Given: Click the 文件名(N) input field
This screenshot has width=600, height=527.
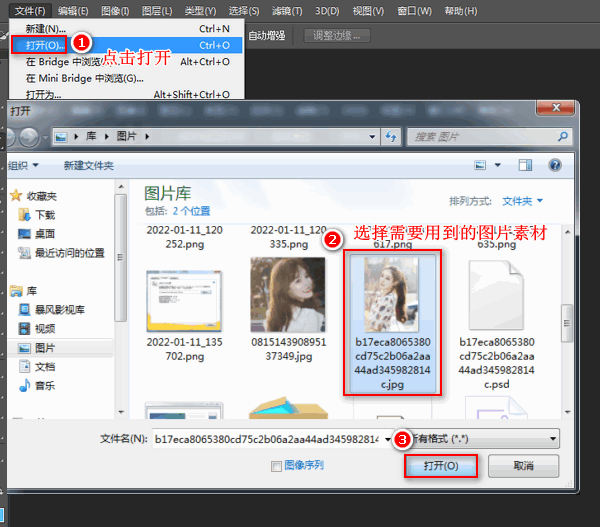Looking at the screenshot, I should 267,439.
